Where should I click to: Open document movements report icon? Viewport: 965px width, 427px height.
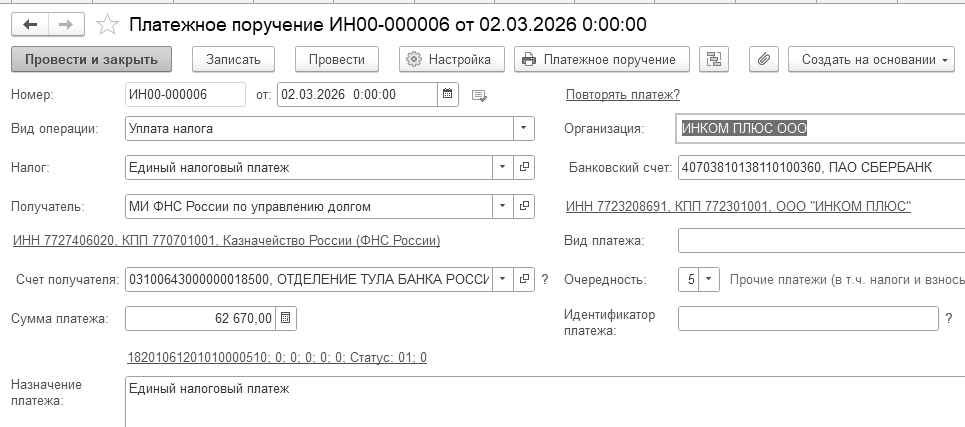click(x=714, y=59)
